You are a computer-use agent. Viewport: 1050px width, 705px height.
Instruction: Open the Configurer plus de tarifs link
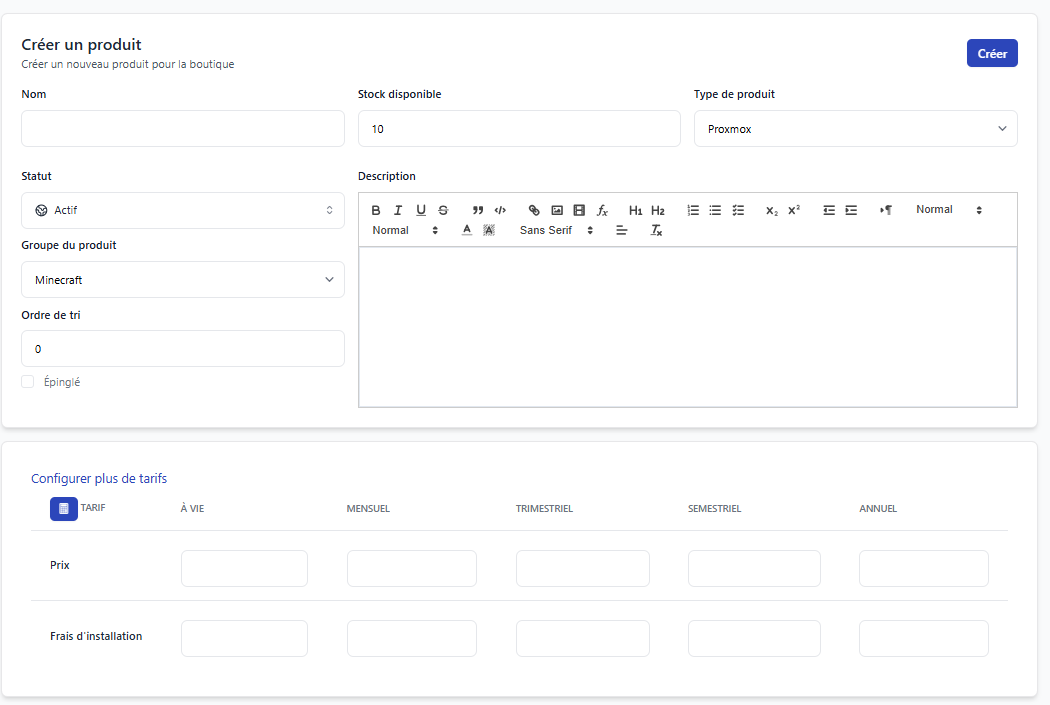point(99,479)
